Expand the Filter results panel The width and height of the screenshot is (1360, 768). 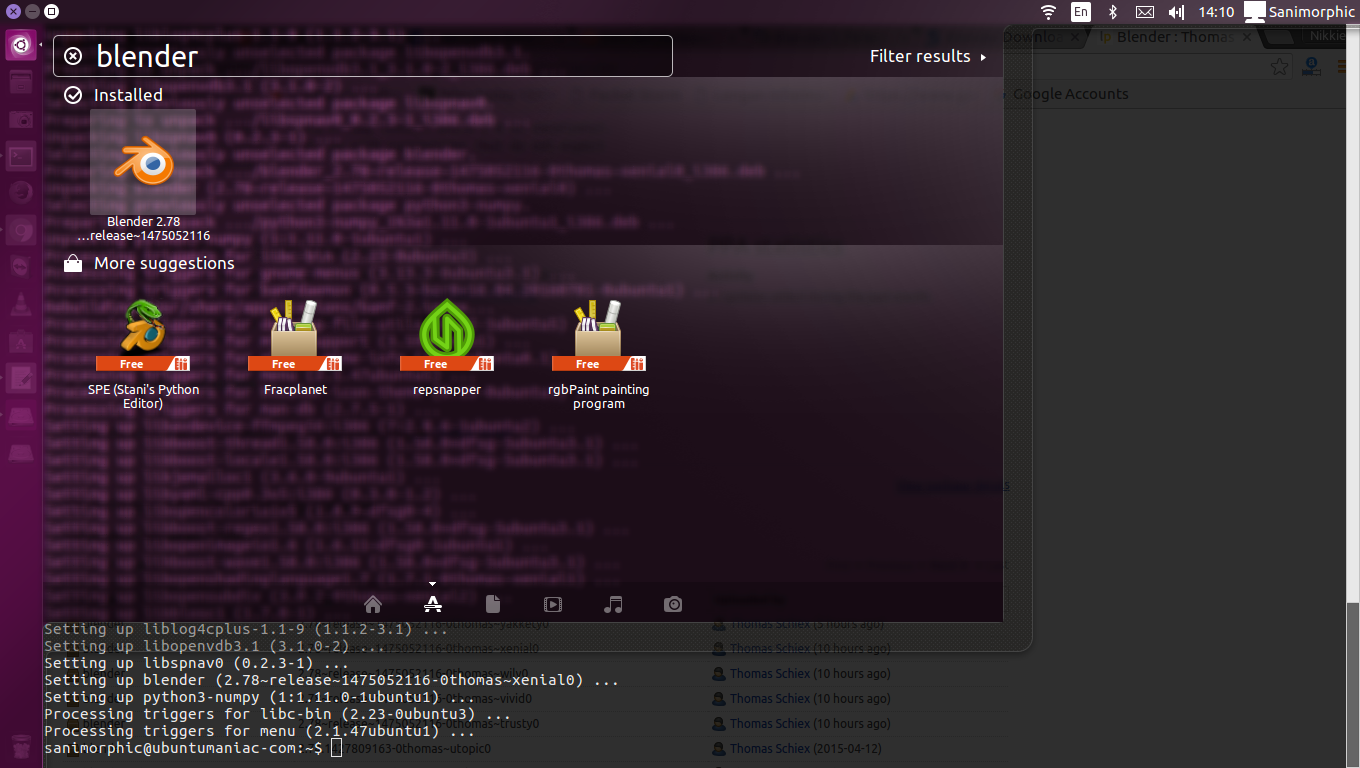[x=928, y=56]
